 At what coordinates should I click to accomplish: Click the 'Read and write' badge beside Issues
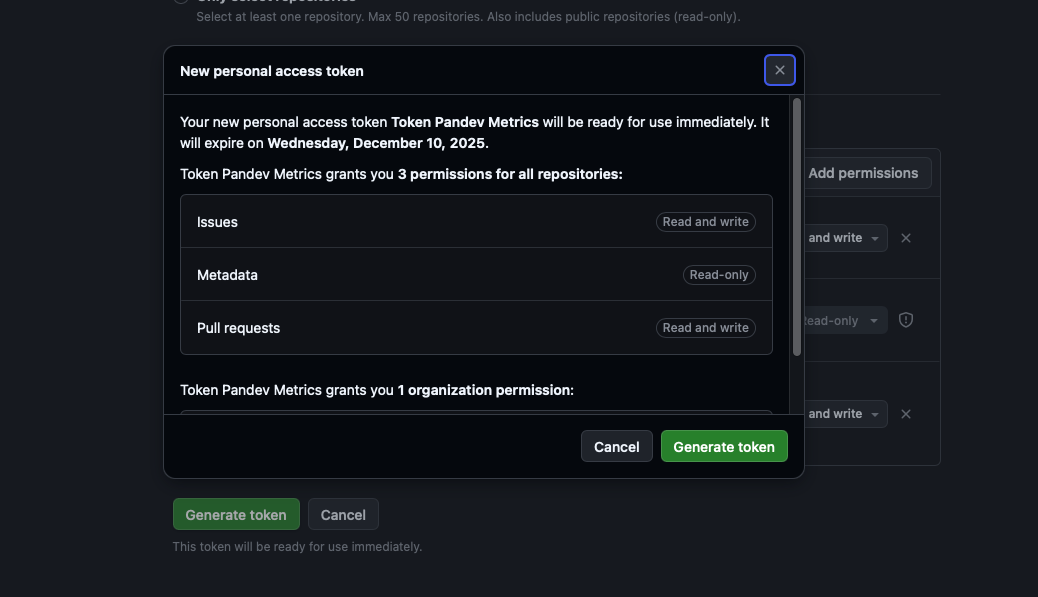pyautogui.click(x=705, y=221)
